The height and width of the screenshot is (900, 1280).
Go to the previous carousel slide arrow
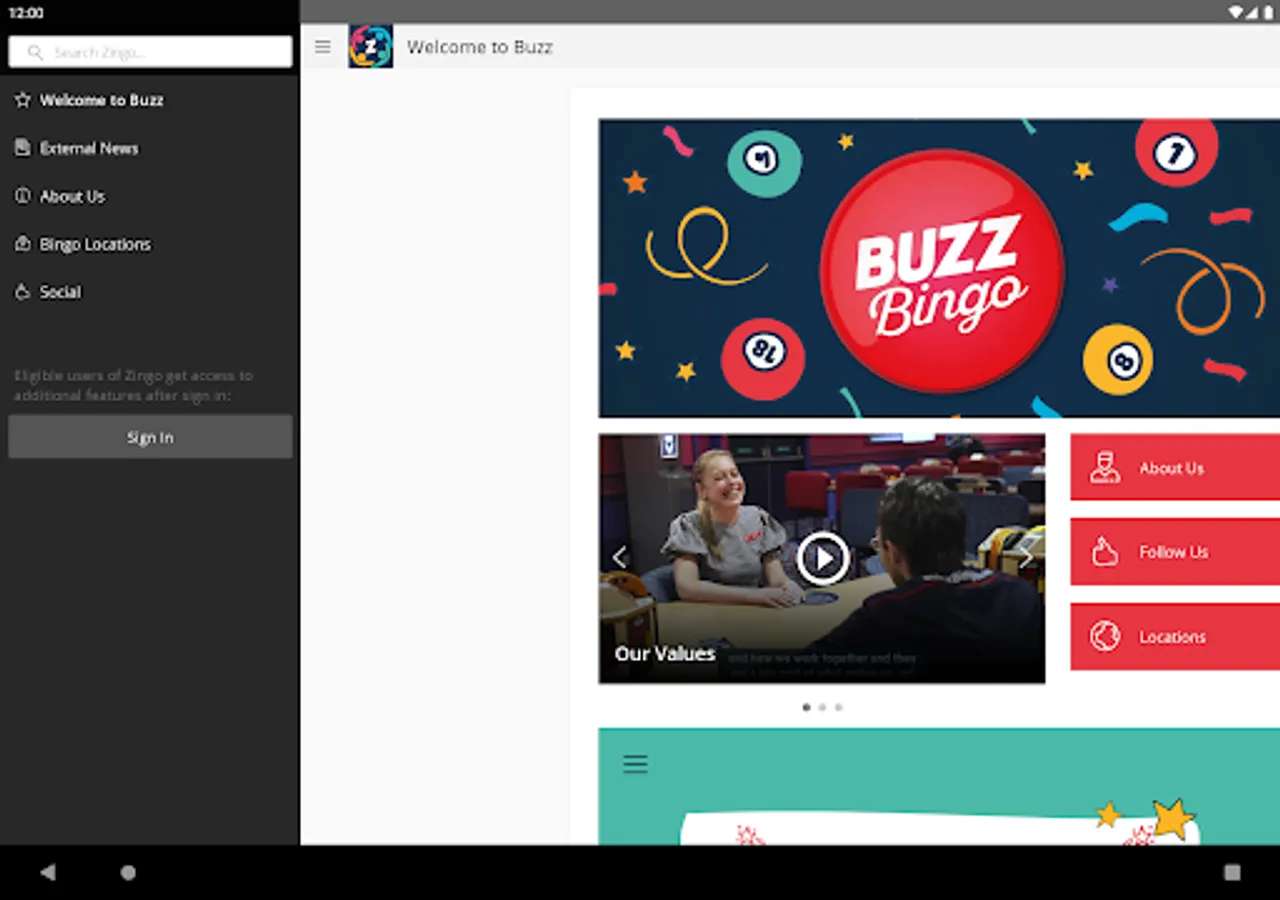pos(619,557)
